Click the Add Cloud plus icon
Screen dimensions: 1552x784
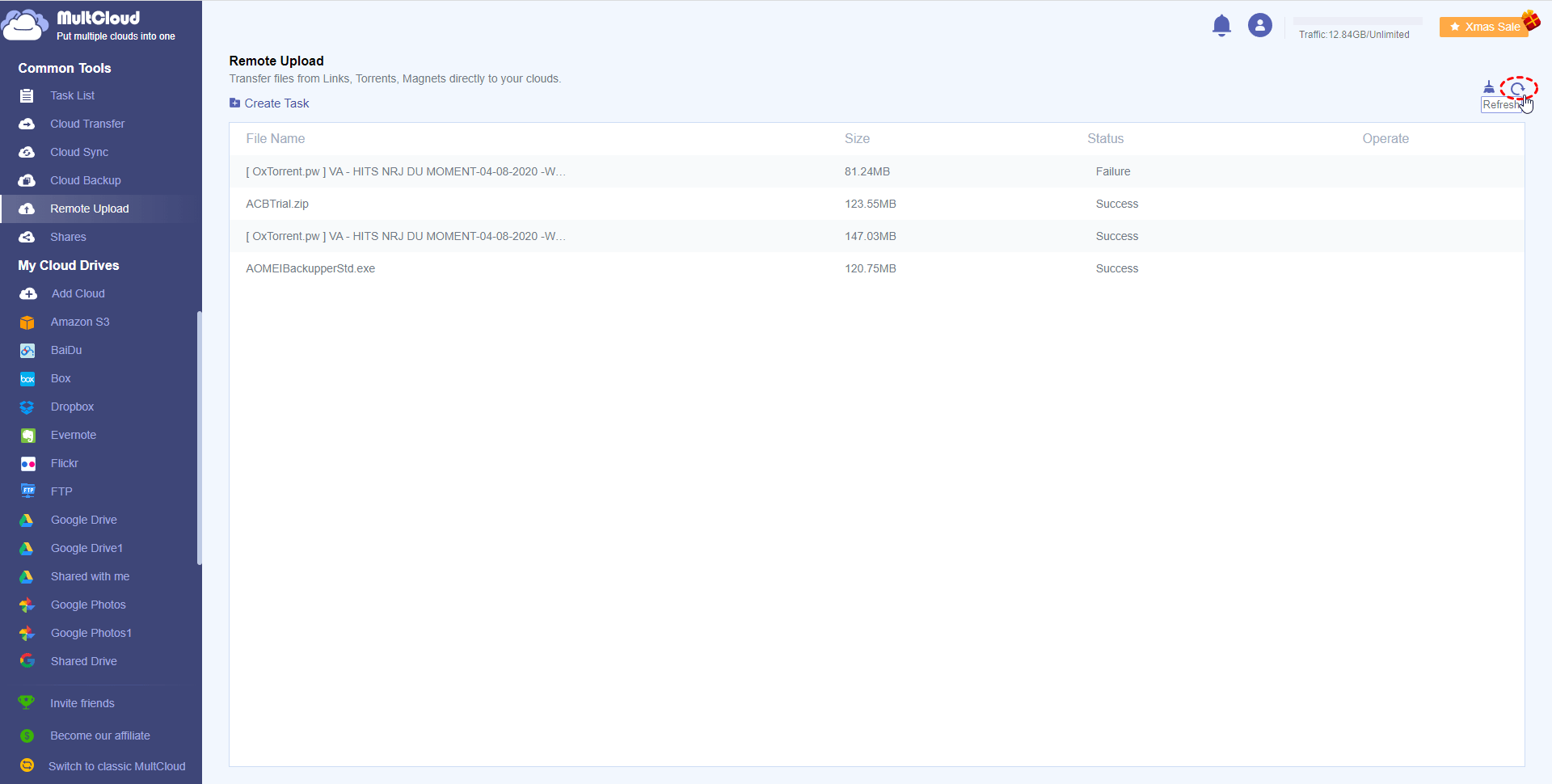28,293
